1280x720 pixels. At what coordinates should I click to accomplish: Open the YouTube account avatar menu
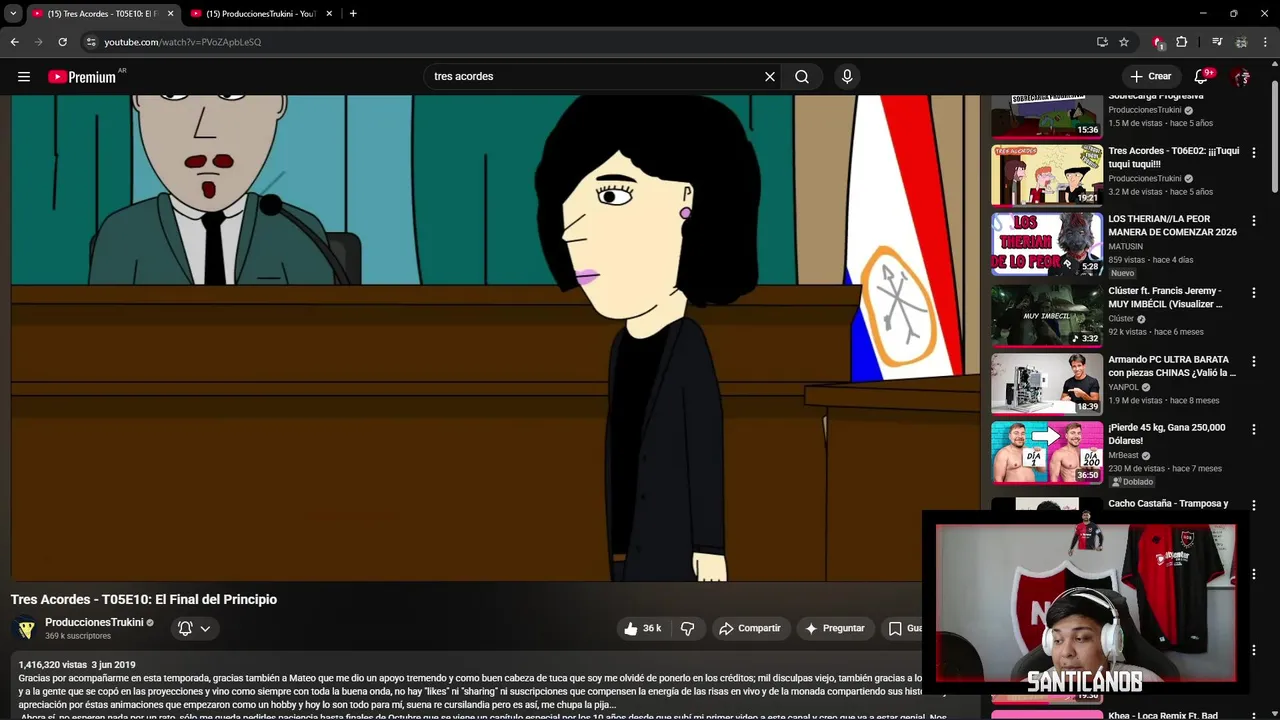(x=1241, y=77)
